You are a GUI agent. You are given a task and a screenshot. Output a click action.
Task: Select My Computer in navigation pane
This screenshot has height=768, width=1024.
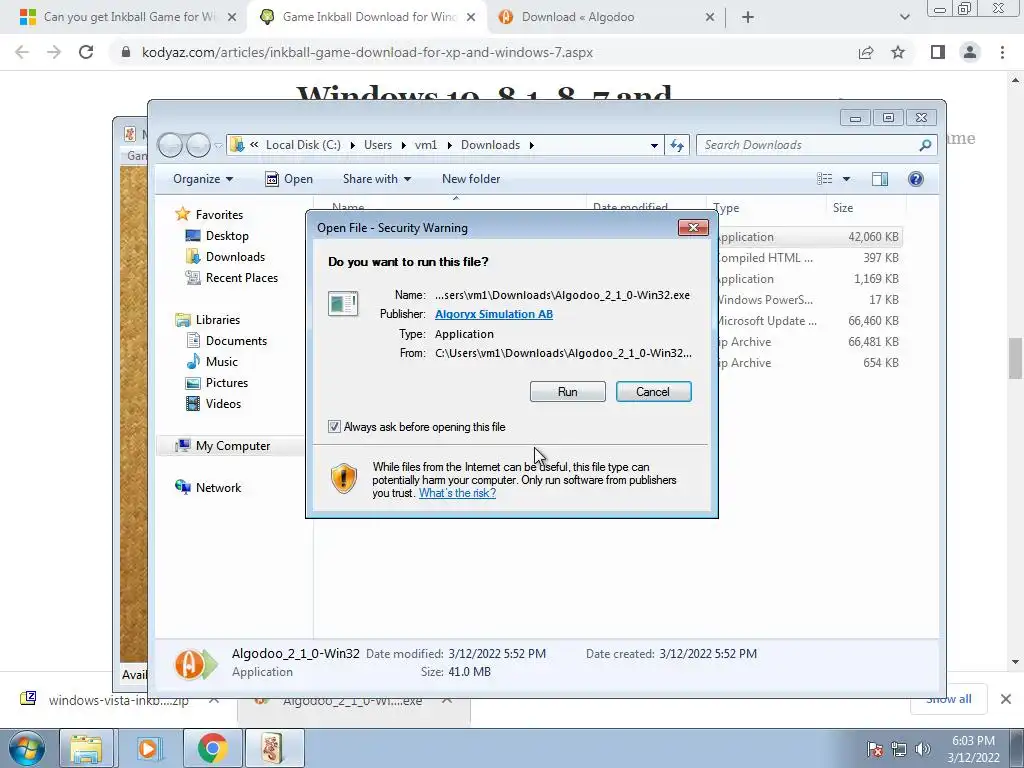(232, 445)
